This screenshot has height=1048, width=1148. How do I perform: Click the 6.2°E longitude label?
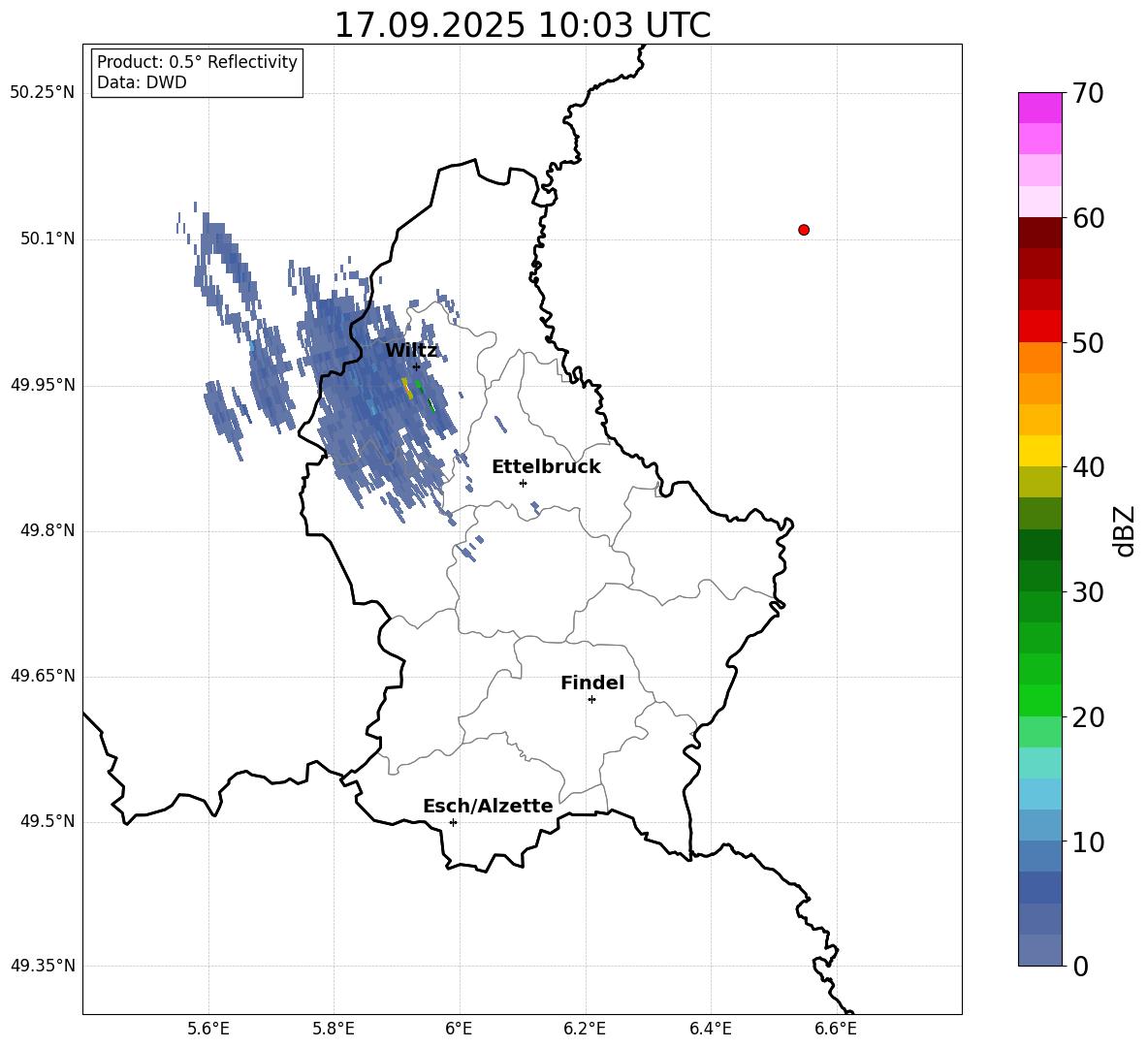coord(585,1029)
